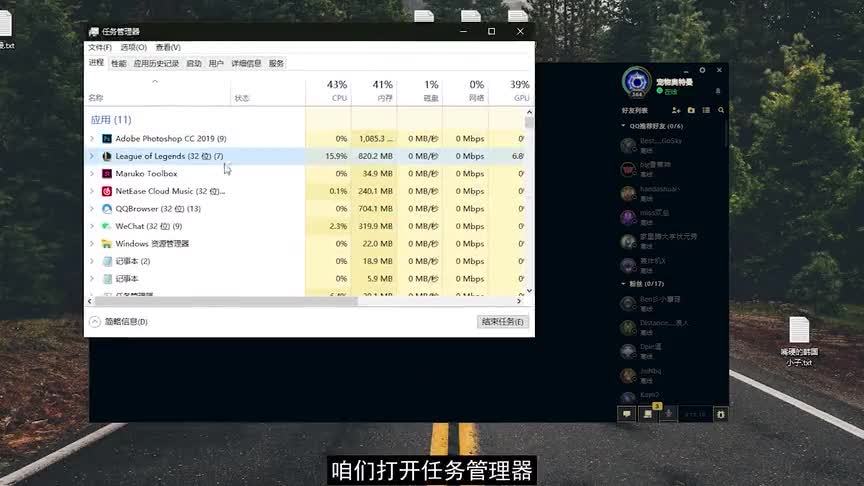Collapse the QQ推荐好友 friend group

(623, 126)
